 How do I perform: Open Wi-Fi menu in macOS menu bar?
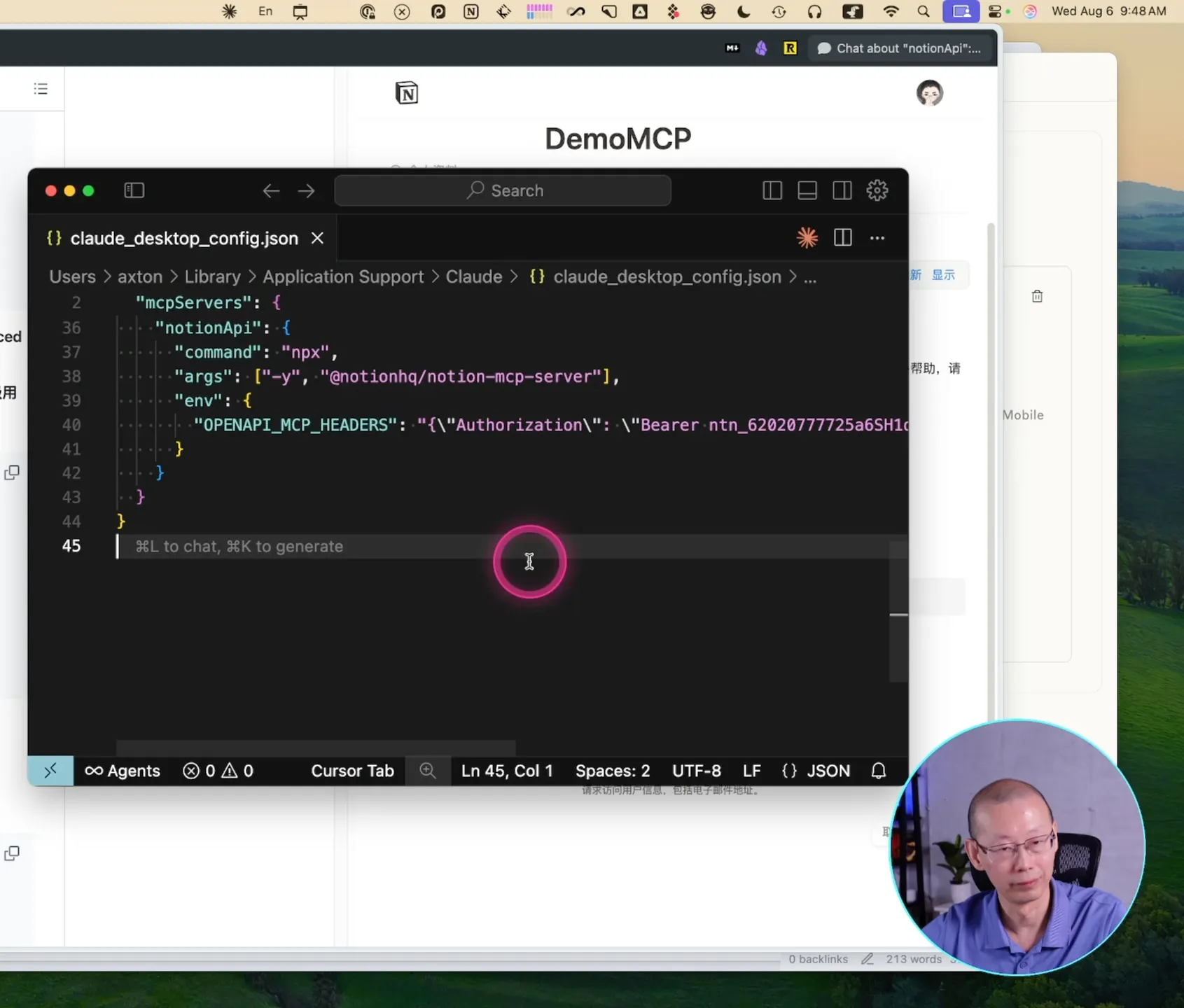click(x=891, y=11)
